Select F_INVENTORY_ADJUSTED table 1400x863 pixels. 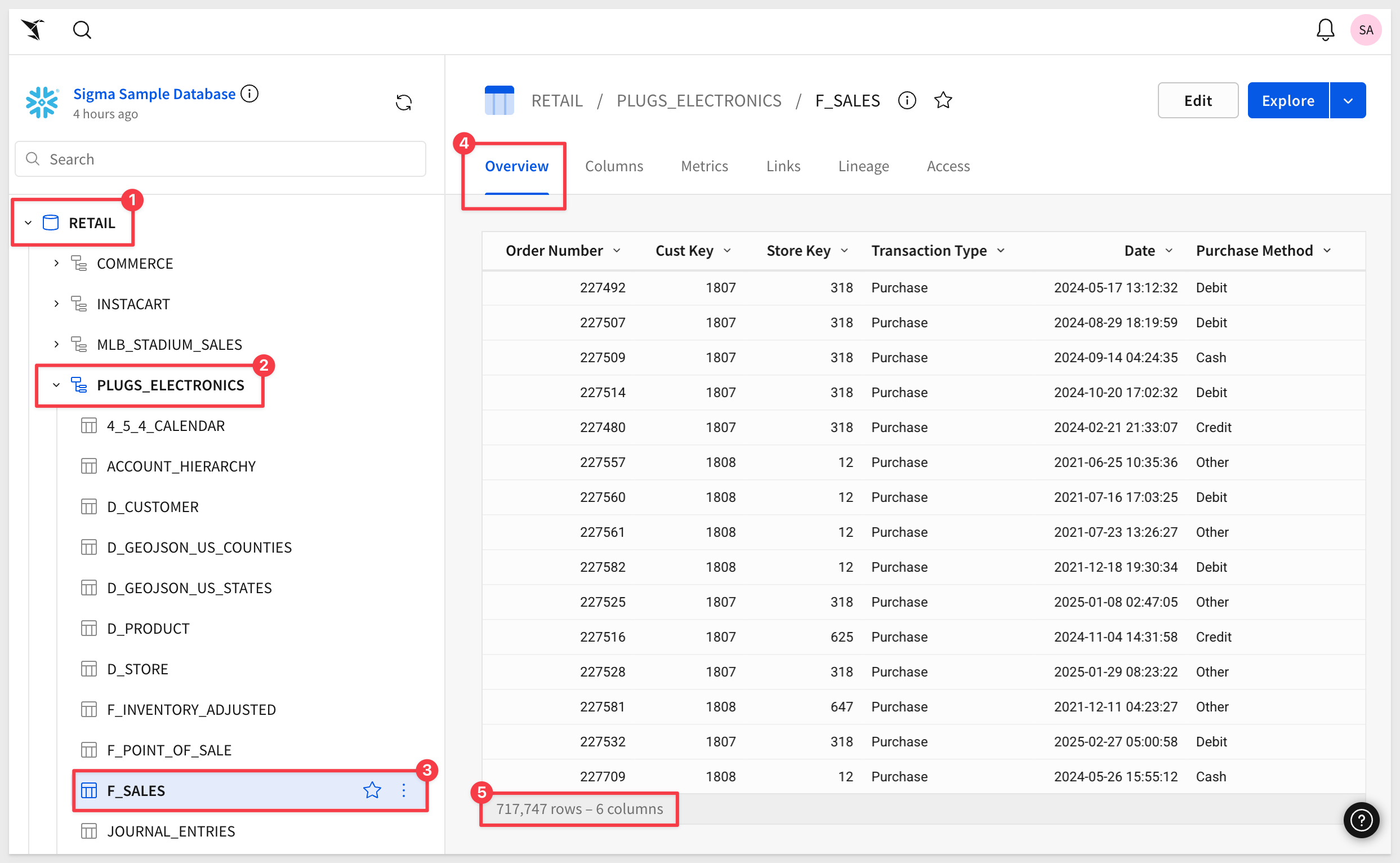coord(191,709)
